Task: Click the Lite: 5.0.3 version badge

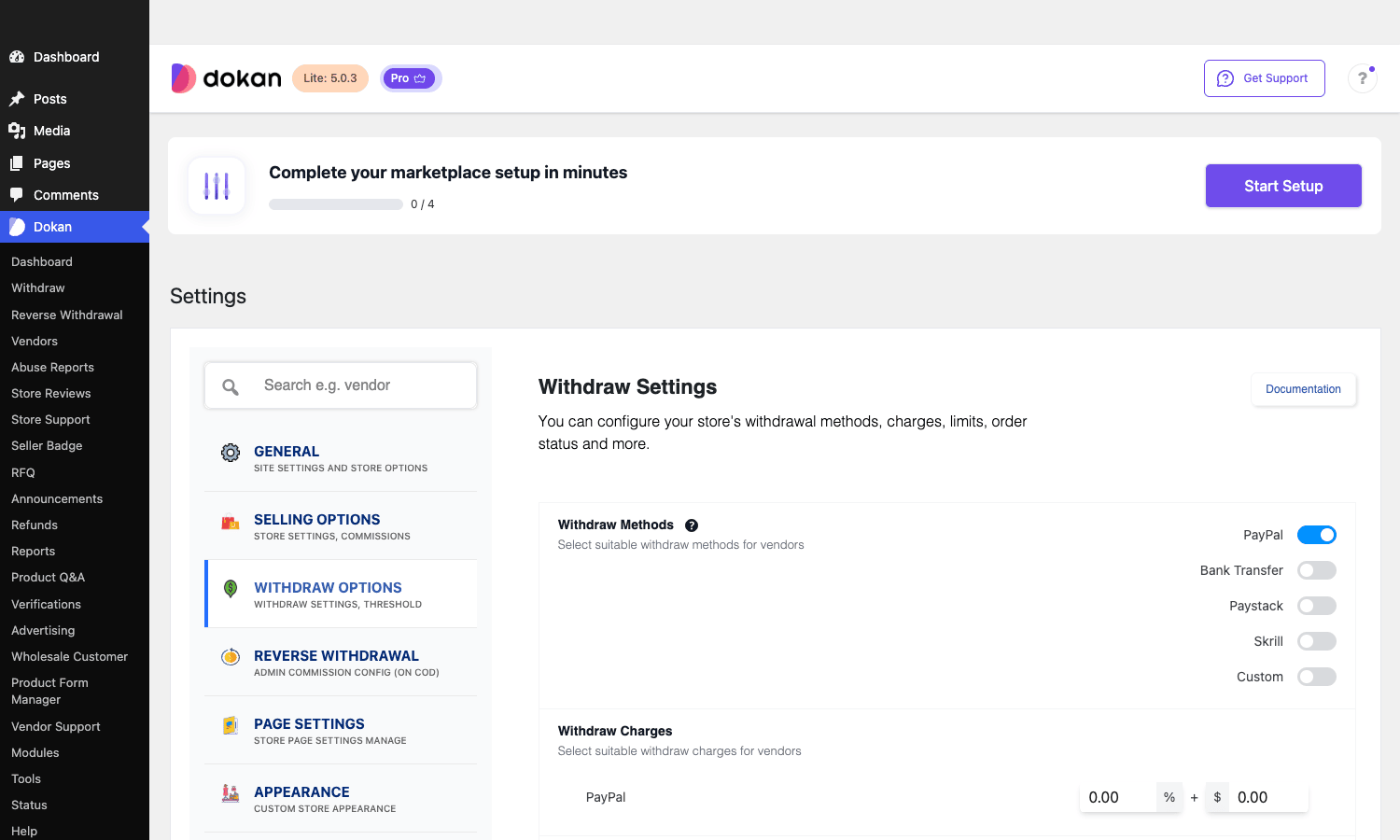Action: pos(330,78)
